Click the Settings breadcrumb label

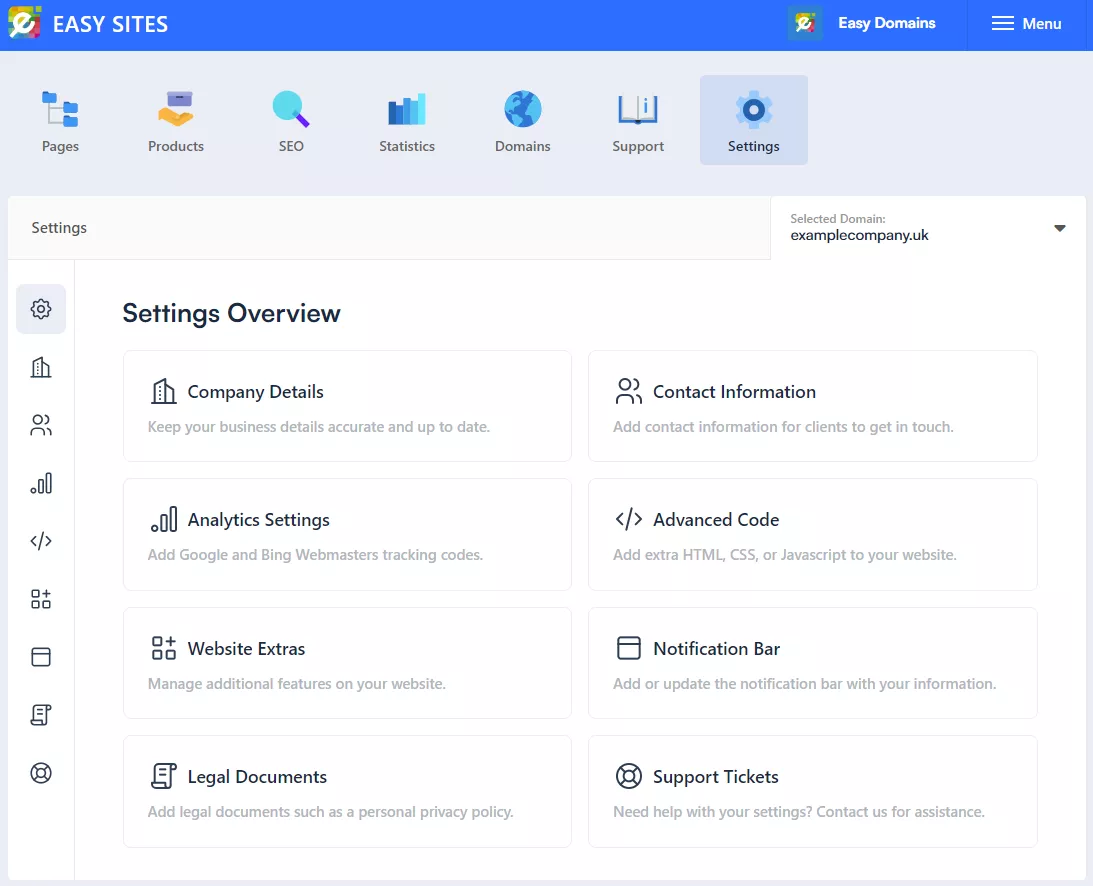pyautogui.click(x=58, y=227)
